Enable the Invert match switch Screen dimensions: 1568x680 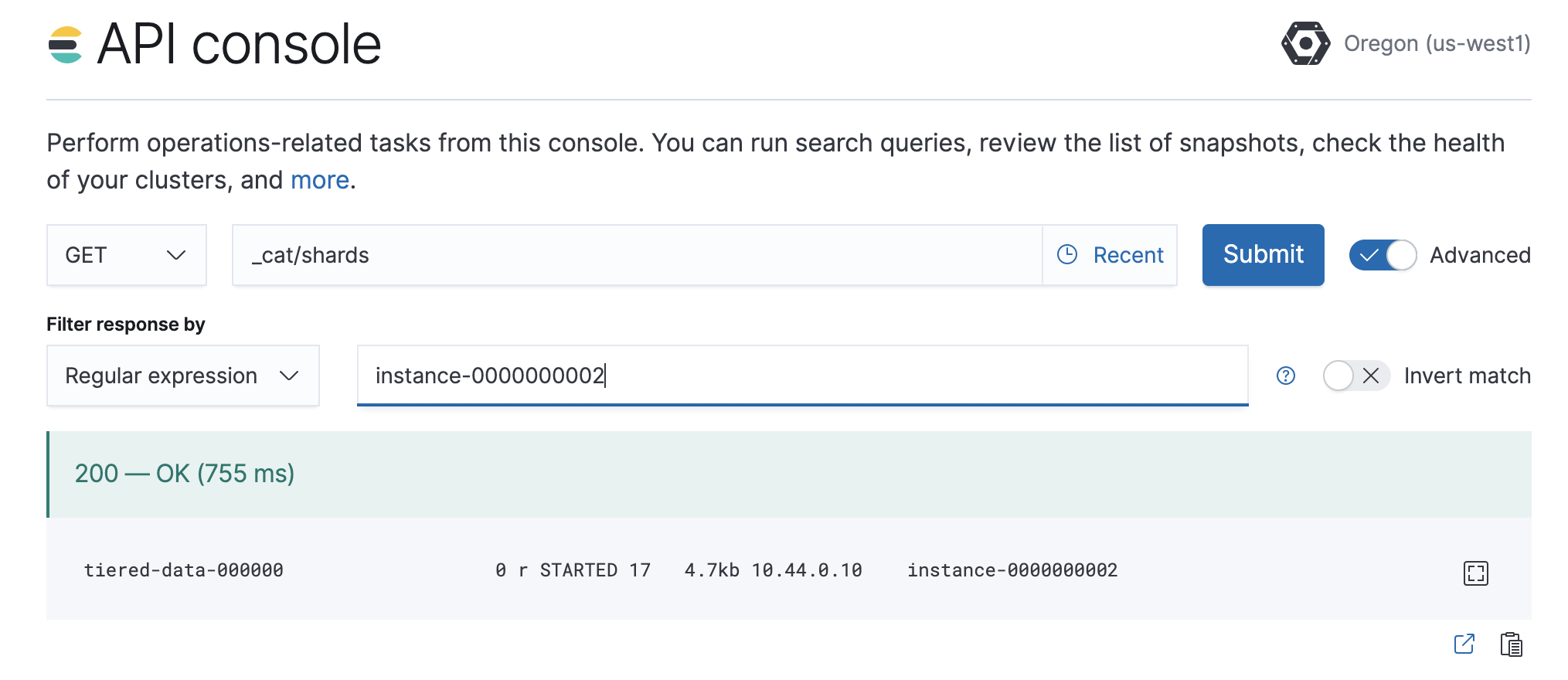click(x=1356, y=376)
